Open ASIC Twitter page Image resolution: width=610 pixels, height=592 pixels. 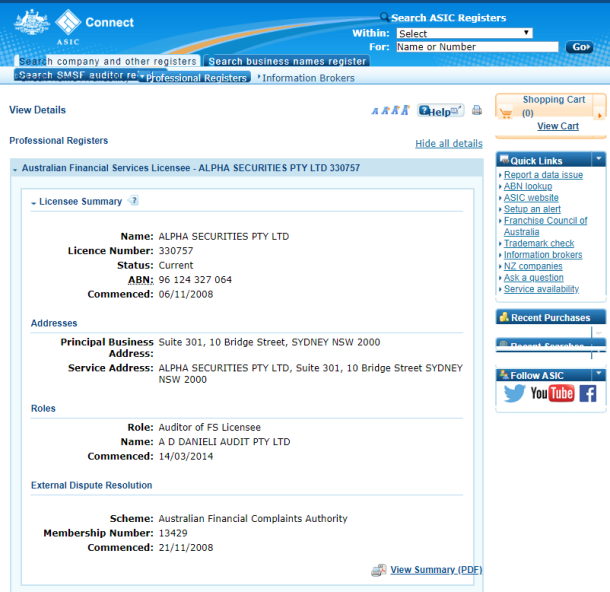[x=514, y=393]
